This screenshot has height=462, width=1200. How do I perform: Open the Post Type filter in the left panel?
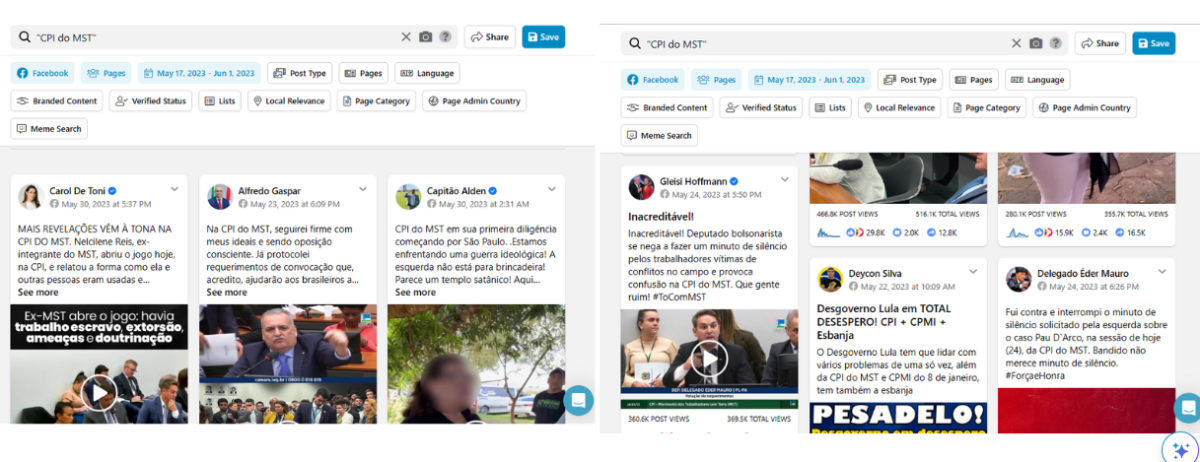click(299, 73)
